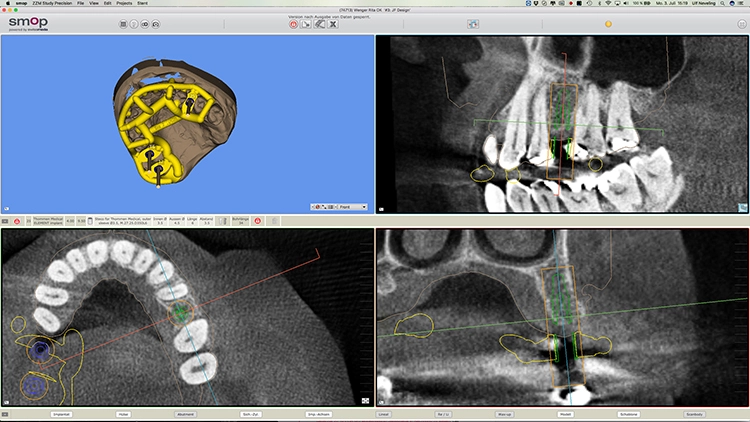The height and width of the screenshot is (422, 750).
Task: Click the Re / Li button in bottom bar
Action: tap(443, 414)
